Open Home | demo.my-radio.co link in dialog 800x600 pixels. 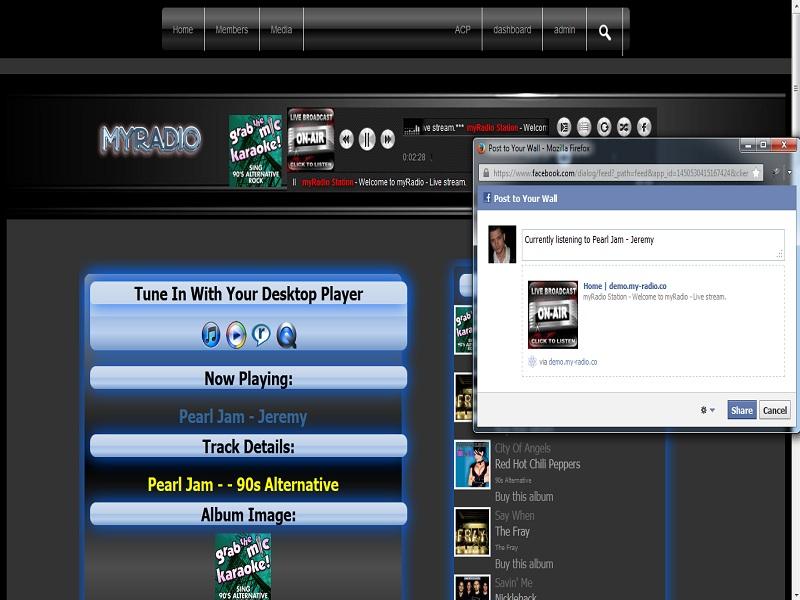tap(624, 286)
